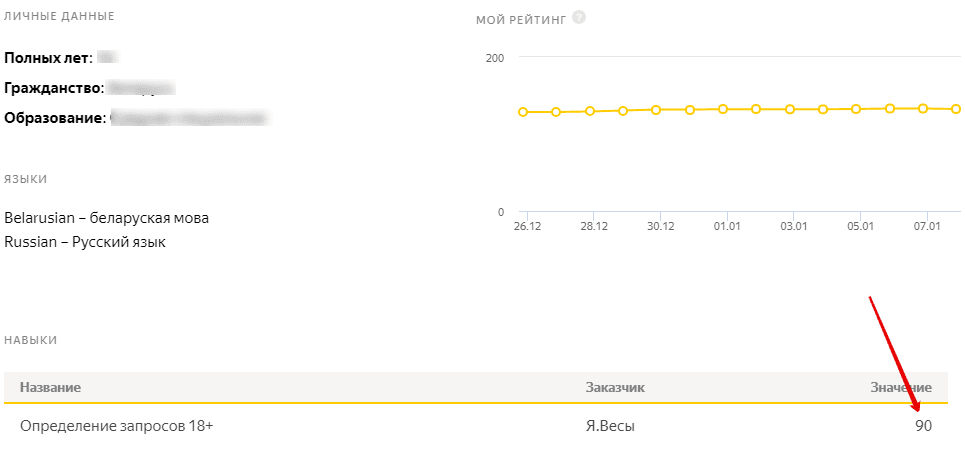The width and height of the screenshot is (965, 457).
Task: Sort skills by the Название column header
Action: point(50,387)
